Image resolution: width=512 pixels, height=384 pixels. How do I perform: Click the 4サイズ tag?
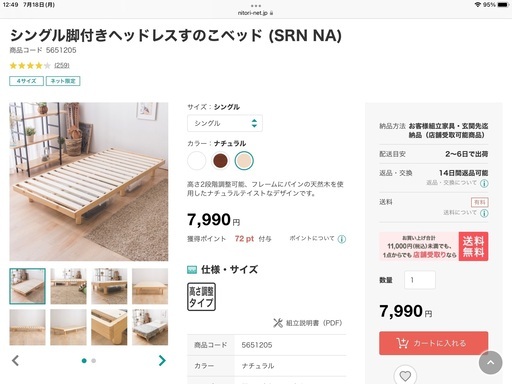[26, 81]
